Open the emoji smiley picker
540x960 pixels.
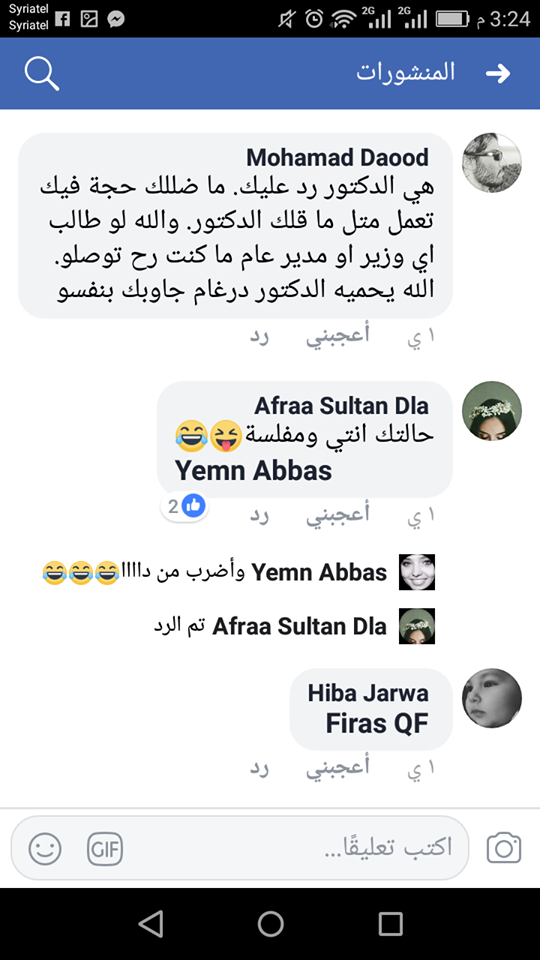(45, 849)
